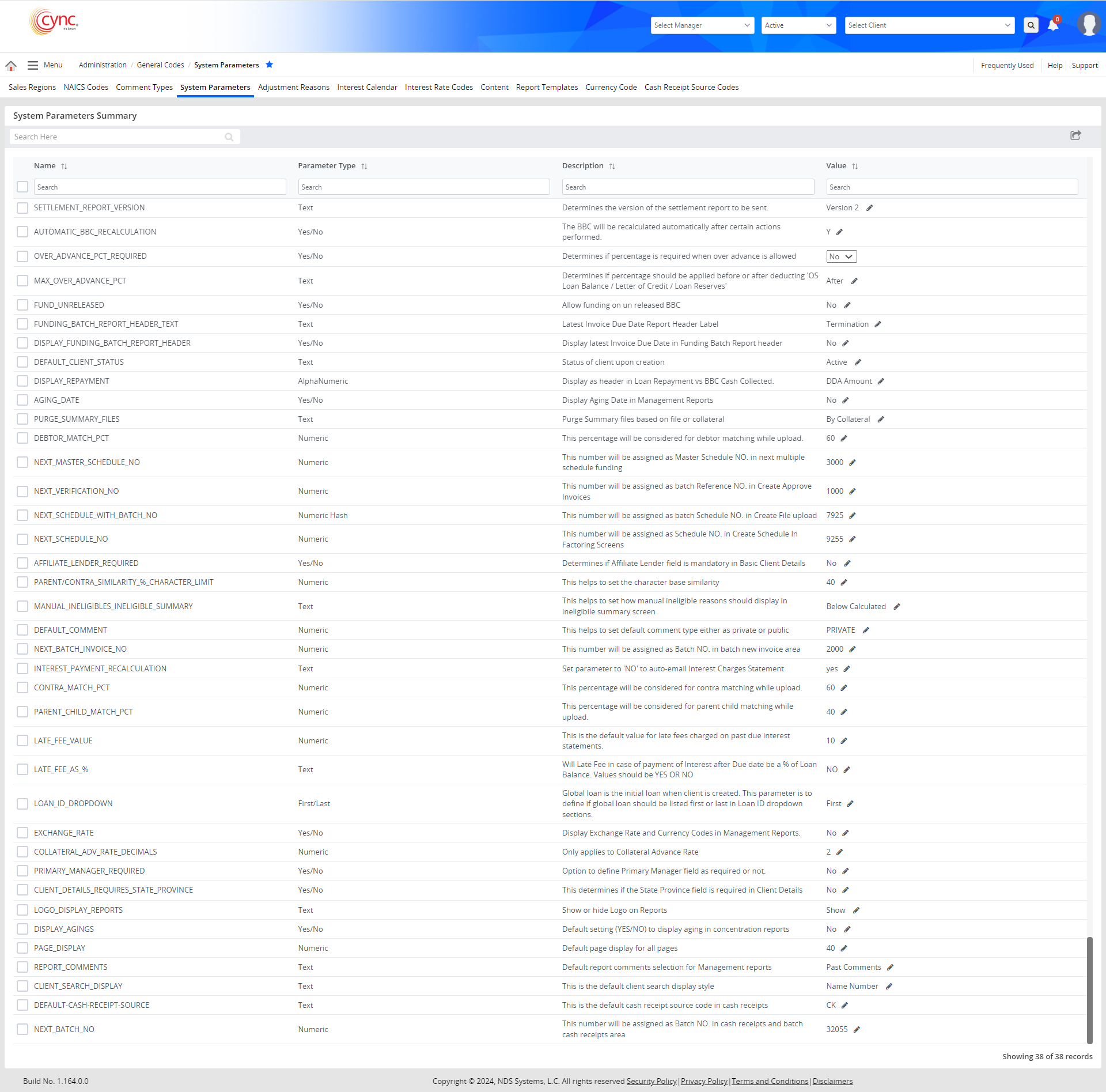
Task: Click the favorite star beside System Parameters
Action: pos(269,65)
